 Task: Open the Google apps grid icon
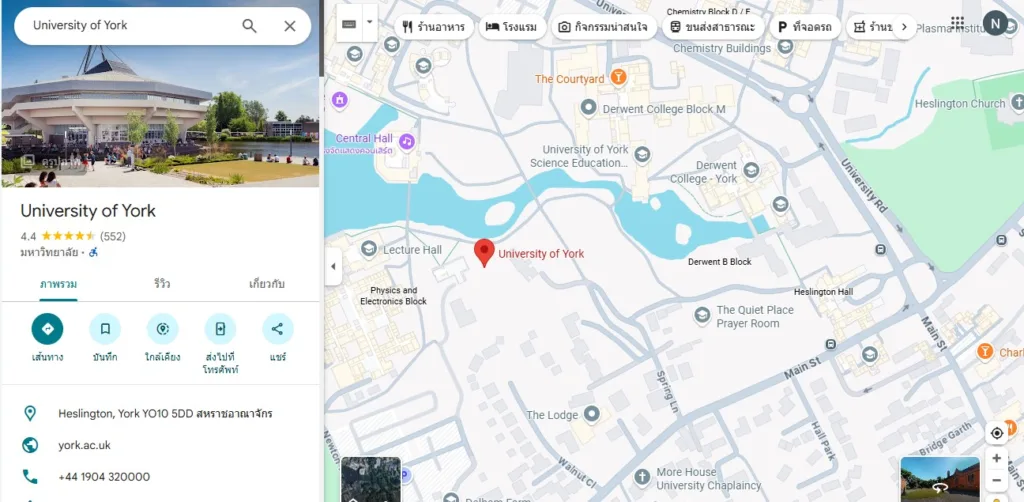957,23
